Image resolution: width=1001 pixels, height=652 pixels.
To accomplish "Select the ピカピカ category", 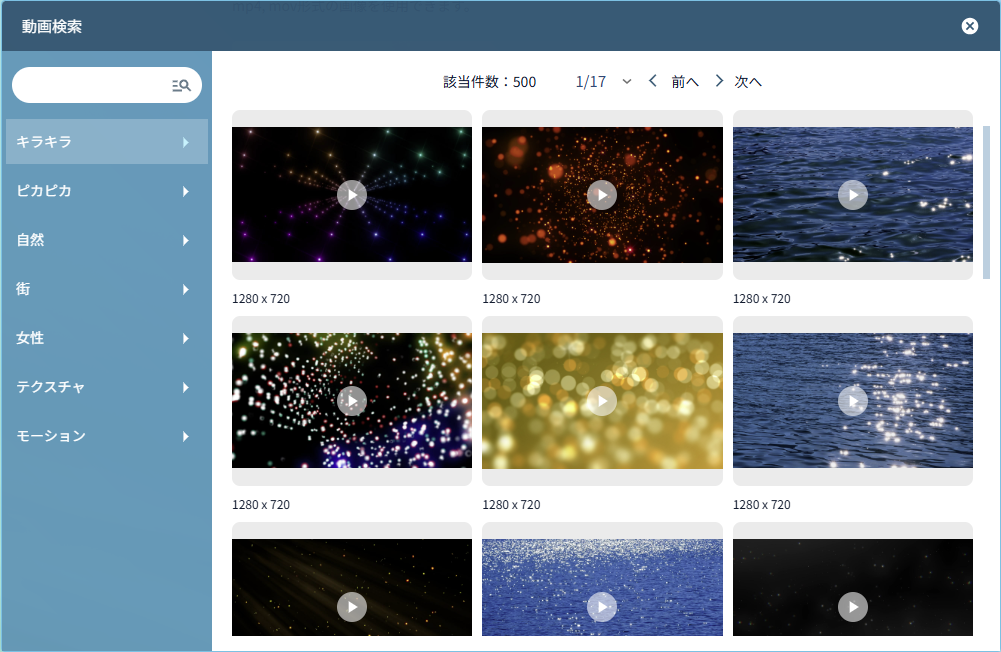I will click(x=107, y=191).
